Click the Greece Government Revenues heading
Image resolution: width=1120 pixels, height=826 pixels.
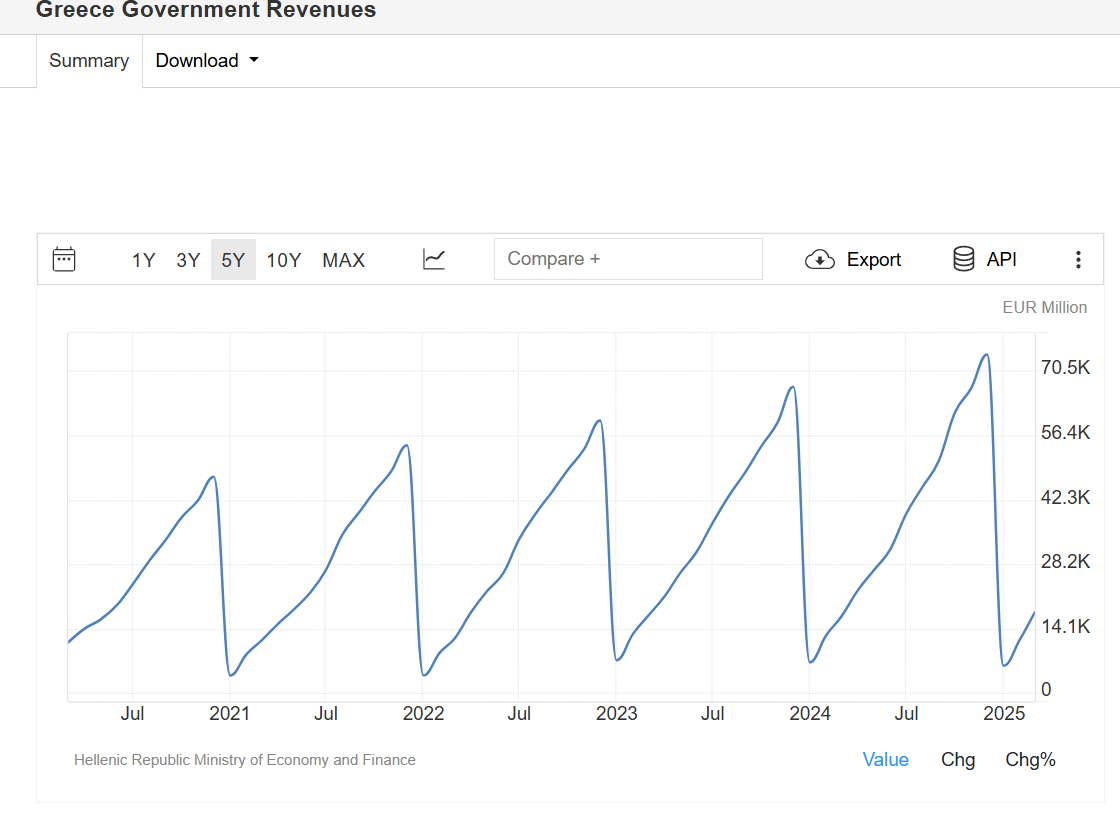206,10
